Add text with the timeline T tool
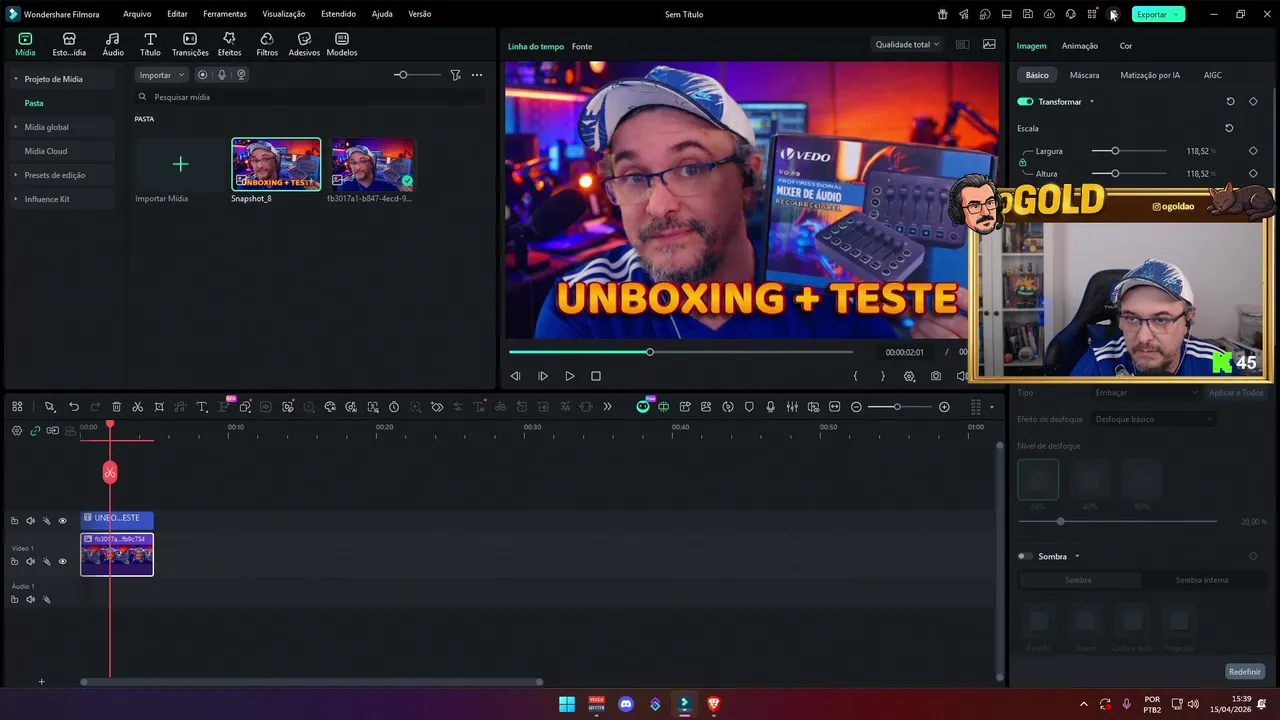 (x=201, y=407)
